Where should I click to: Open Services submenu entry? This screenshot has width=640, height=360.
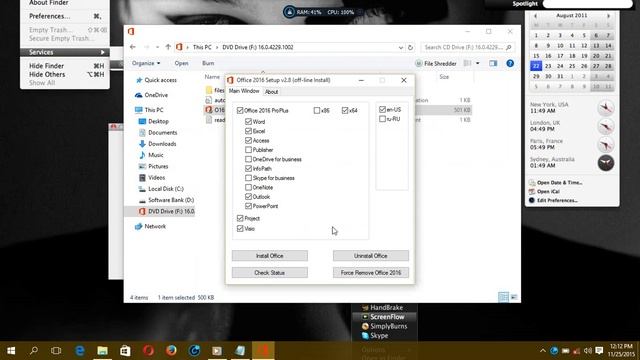[x=64, y=52]
